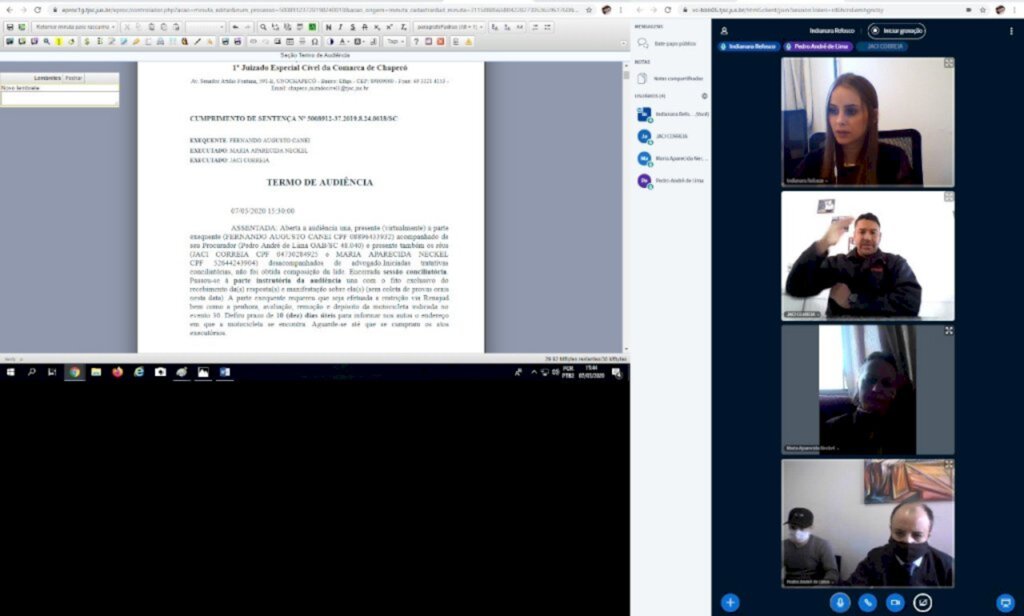
Task: Save the document with the disk icon
Action: (9, 27)
